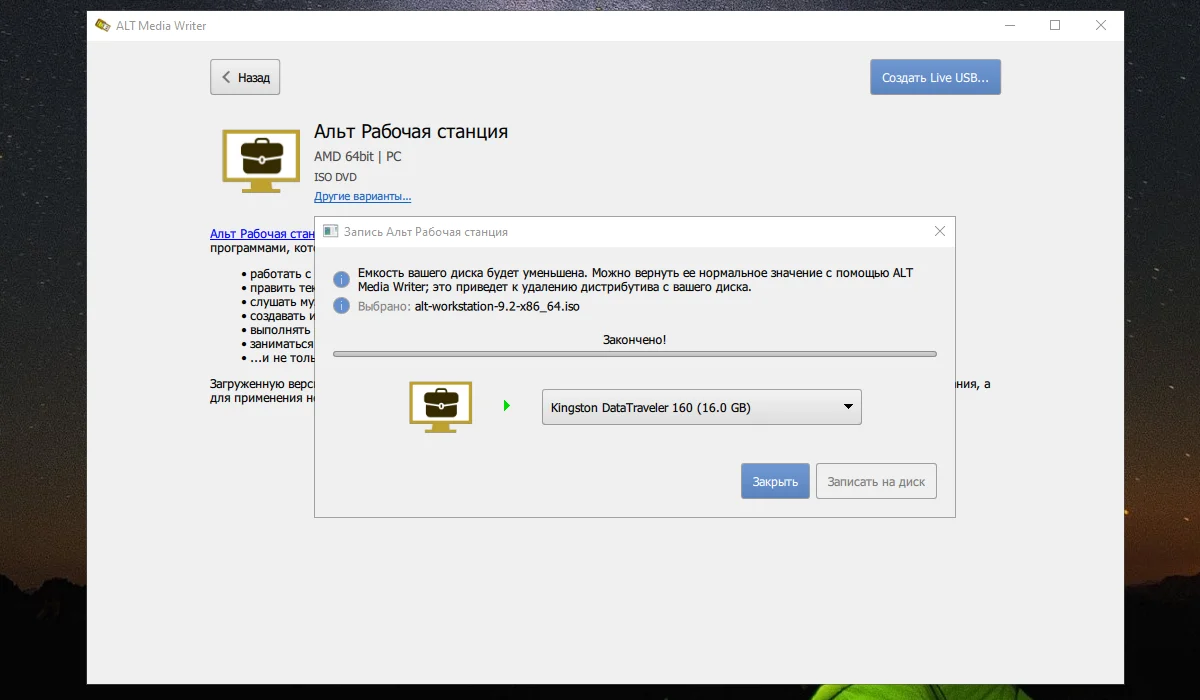The width and height of the screenshot is (1200, 700).
Task: Click the Альт Рабочая станция description link
Action: coord(262,233)
